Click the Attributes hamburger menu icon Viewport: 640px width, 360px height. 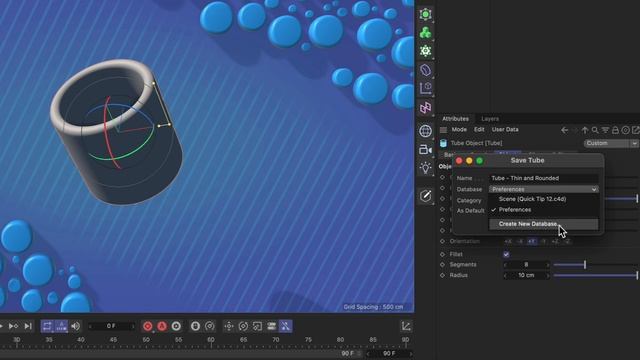point(443,130)
